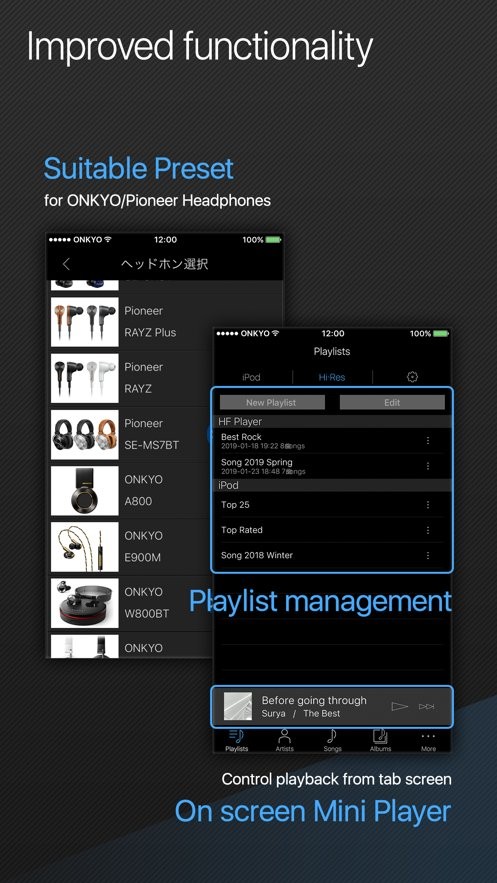Open options for Top 25 playlist
This screenshot has width=497, height=883.
(x=428, y=505)
